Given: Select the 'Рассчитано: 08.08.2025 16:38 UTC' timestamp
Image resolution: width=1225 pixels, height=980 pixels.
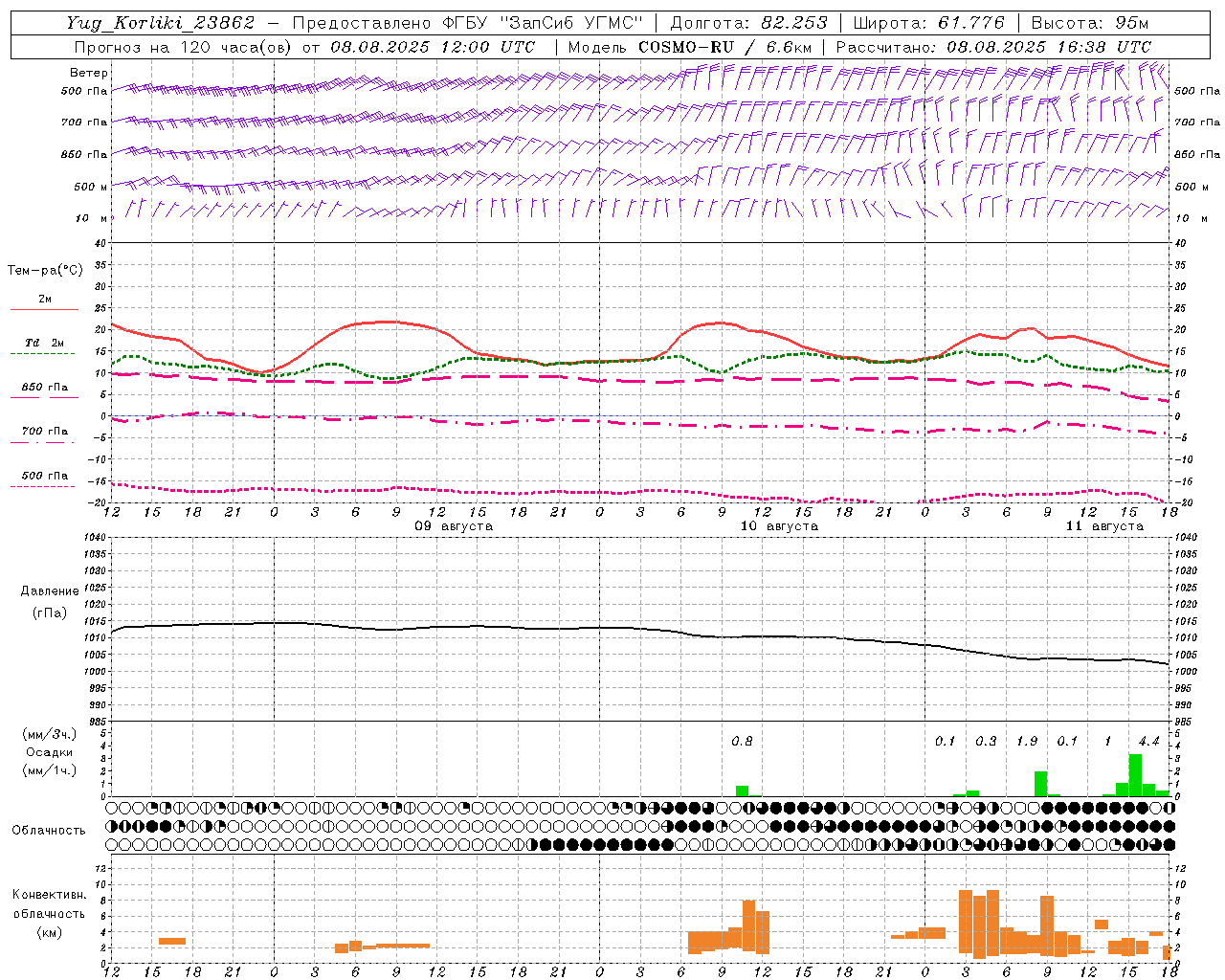Looking at the screenshot, I should click(993, 47).
